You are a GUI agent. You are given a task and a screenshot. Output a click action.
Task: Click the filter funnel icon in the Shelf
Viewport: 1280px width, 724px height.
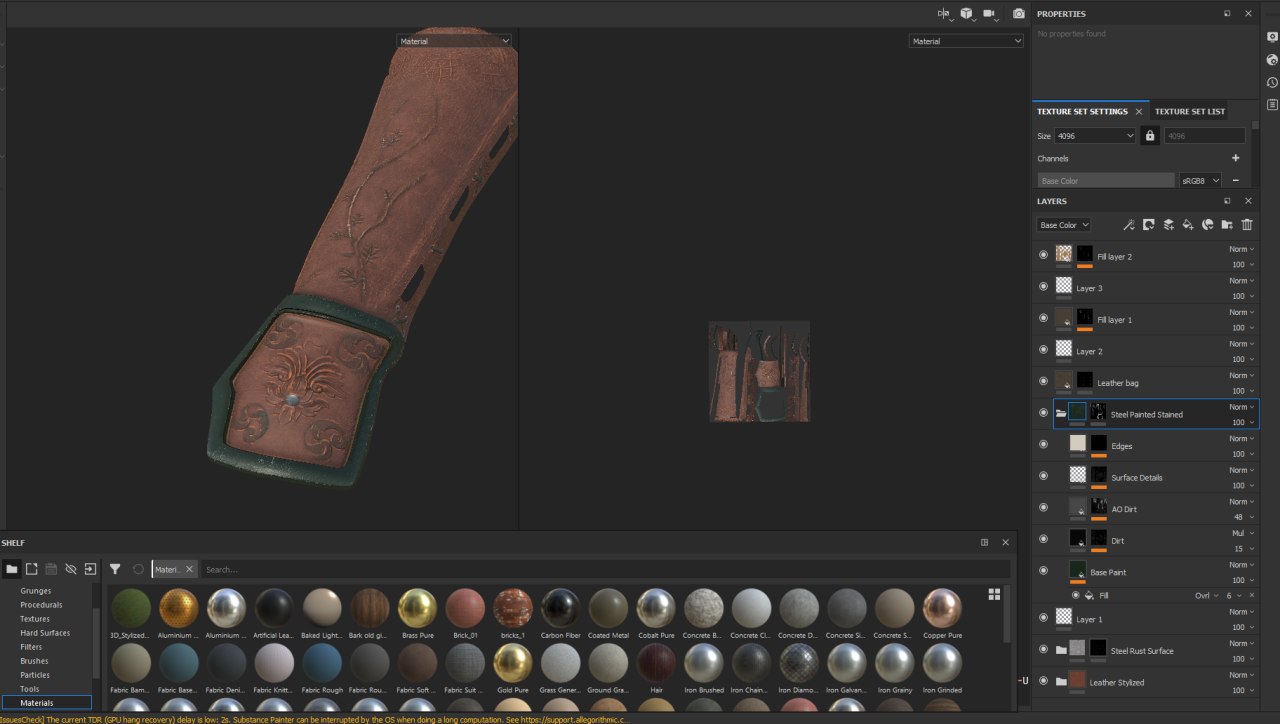115,569
